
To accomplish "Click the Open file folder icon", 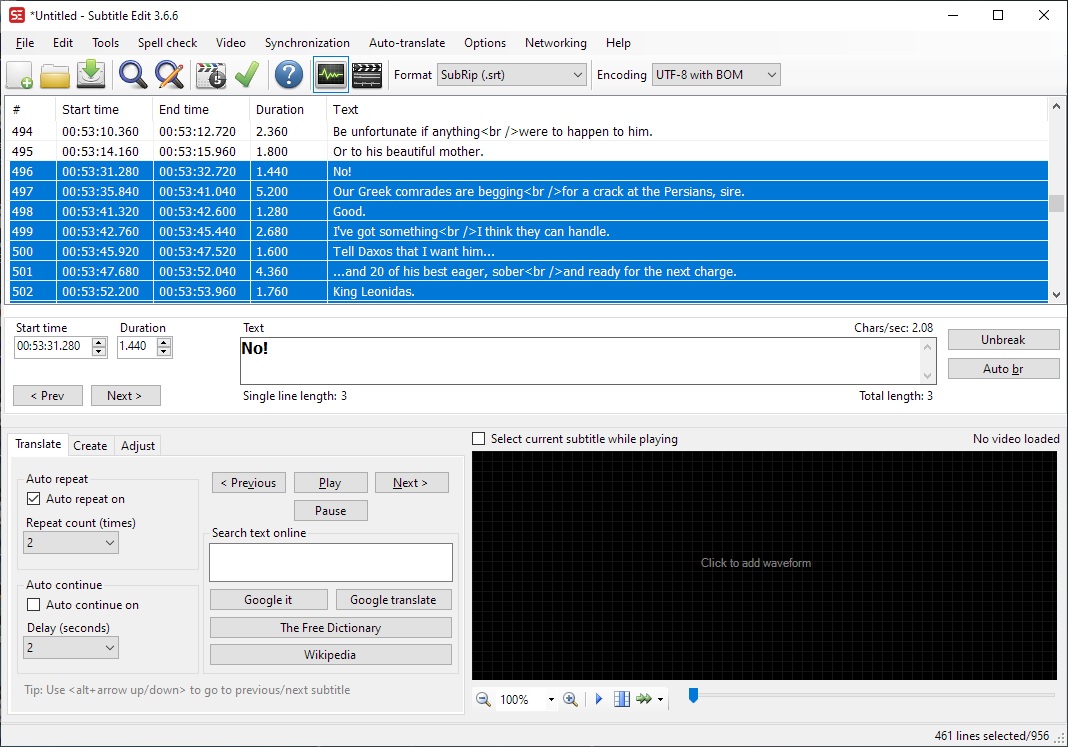I will [x=54, y=75].
